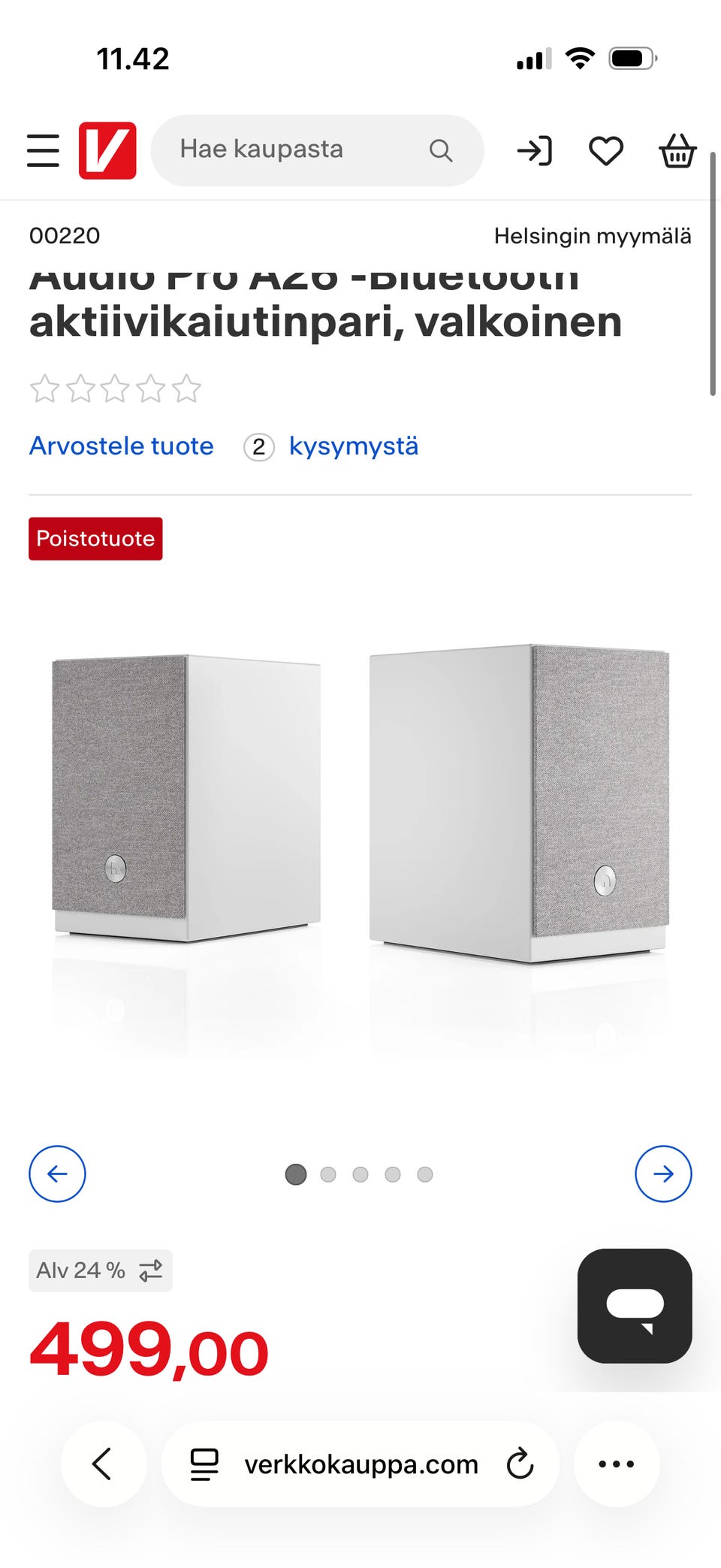Choose the Helsingin myymälä store selector
This screenshot has height=1568, width=721.
pos(593,236)
